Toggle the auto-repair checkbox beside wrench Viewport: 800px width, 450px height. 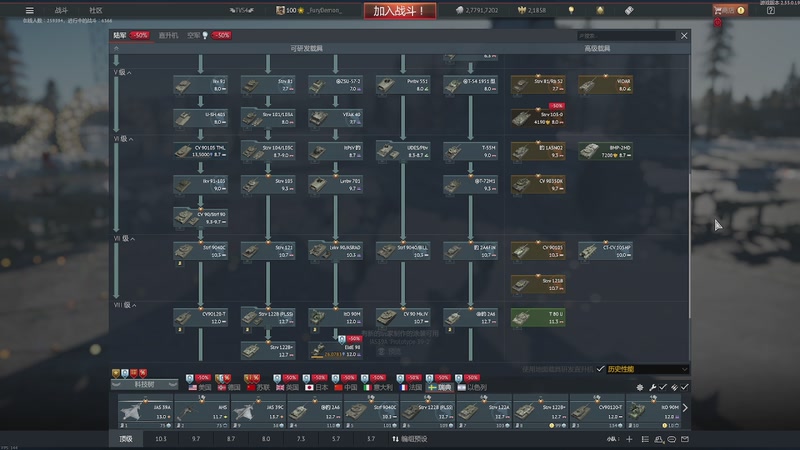663,387
